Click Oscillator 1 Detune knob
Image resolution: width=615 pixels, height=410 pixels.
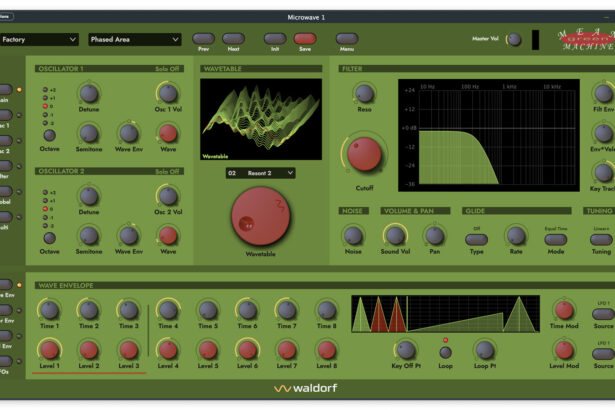coord(89,94)
